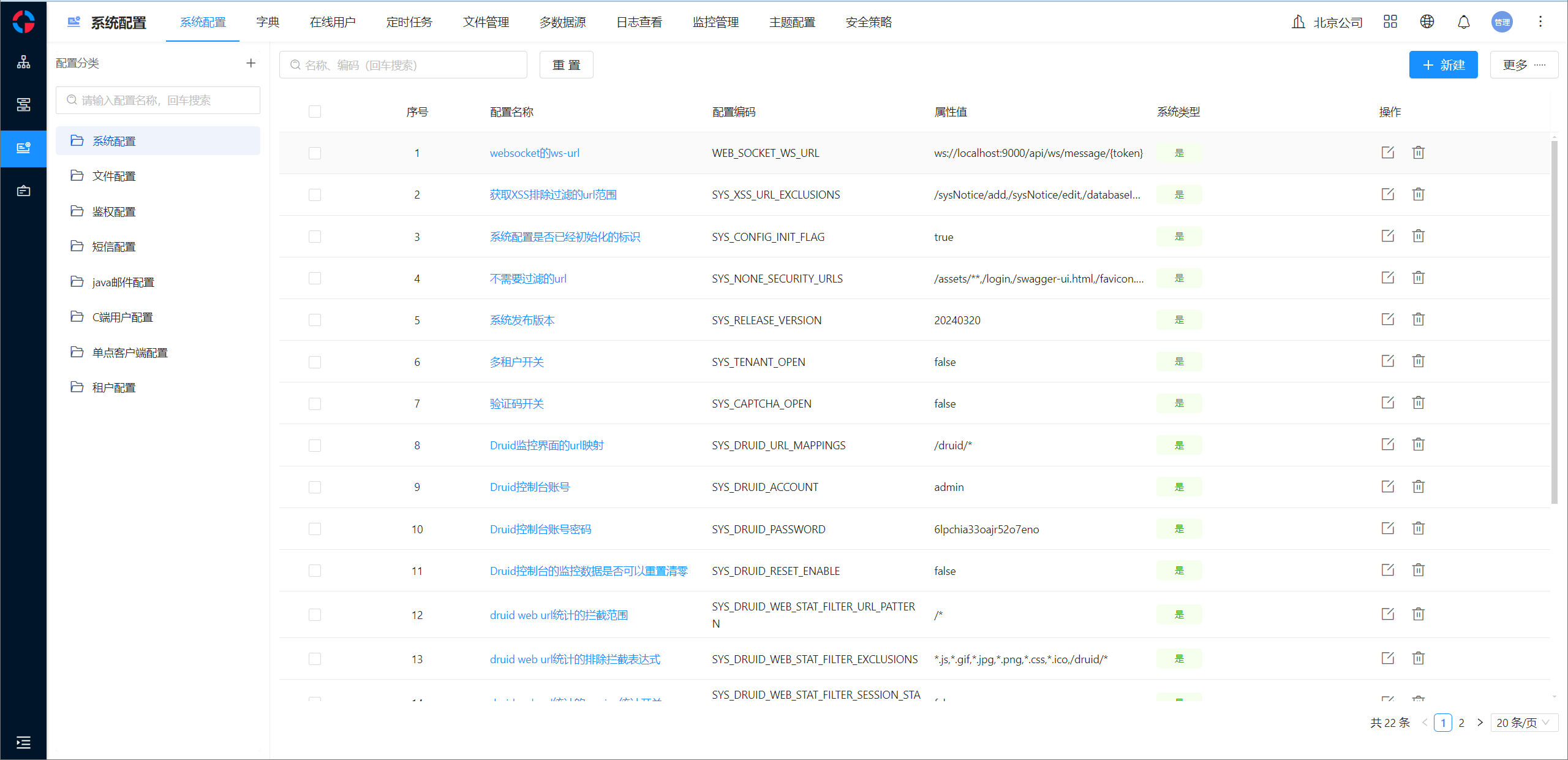1568x760 pixels.
Task: Open the app grid icon in header
Action: 1390,22
